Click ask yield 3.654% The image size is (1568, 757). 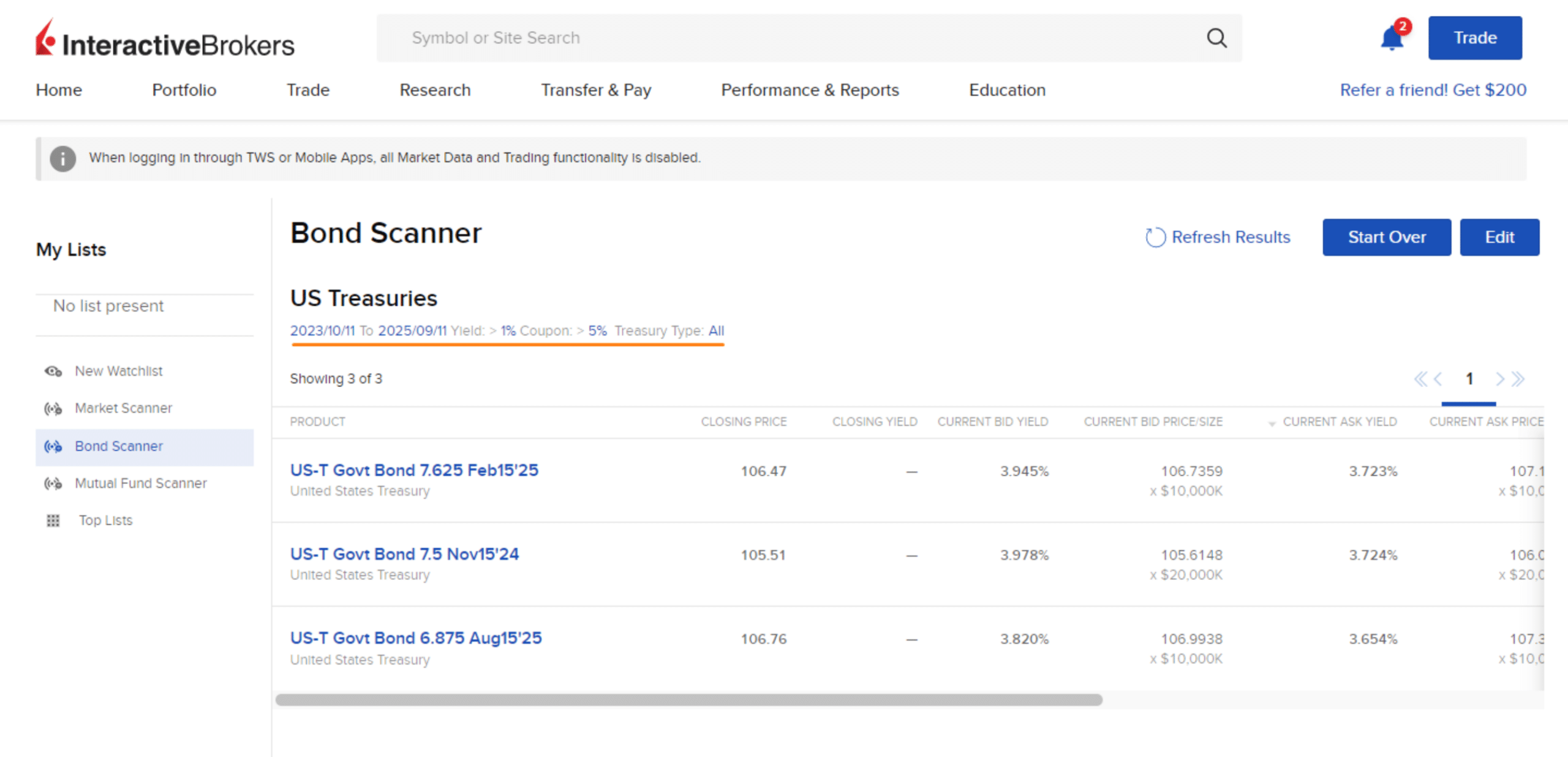pyautogui.click(x=1373, y=639)
